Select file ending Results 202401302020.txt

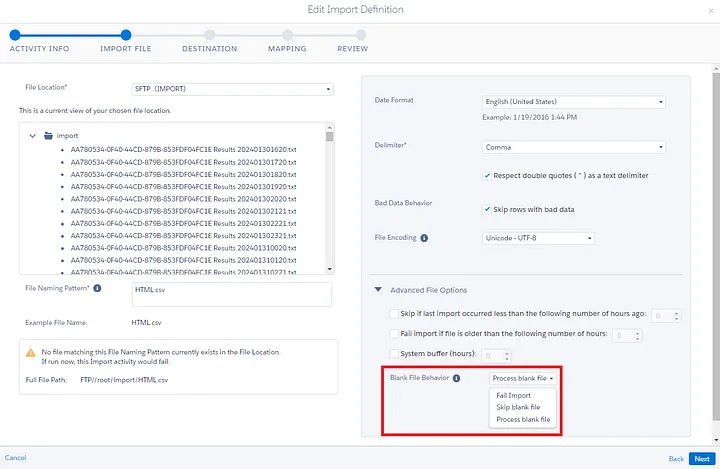183,199
